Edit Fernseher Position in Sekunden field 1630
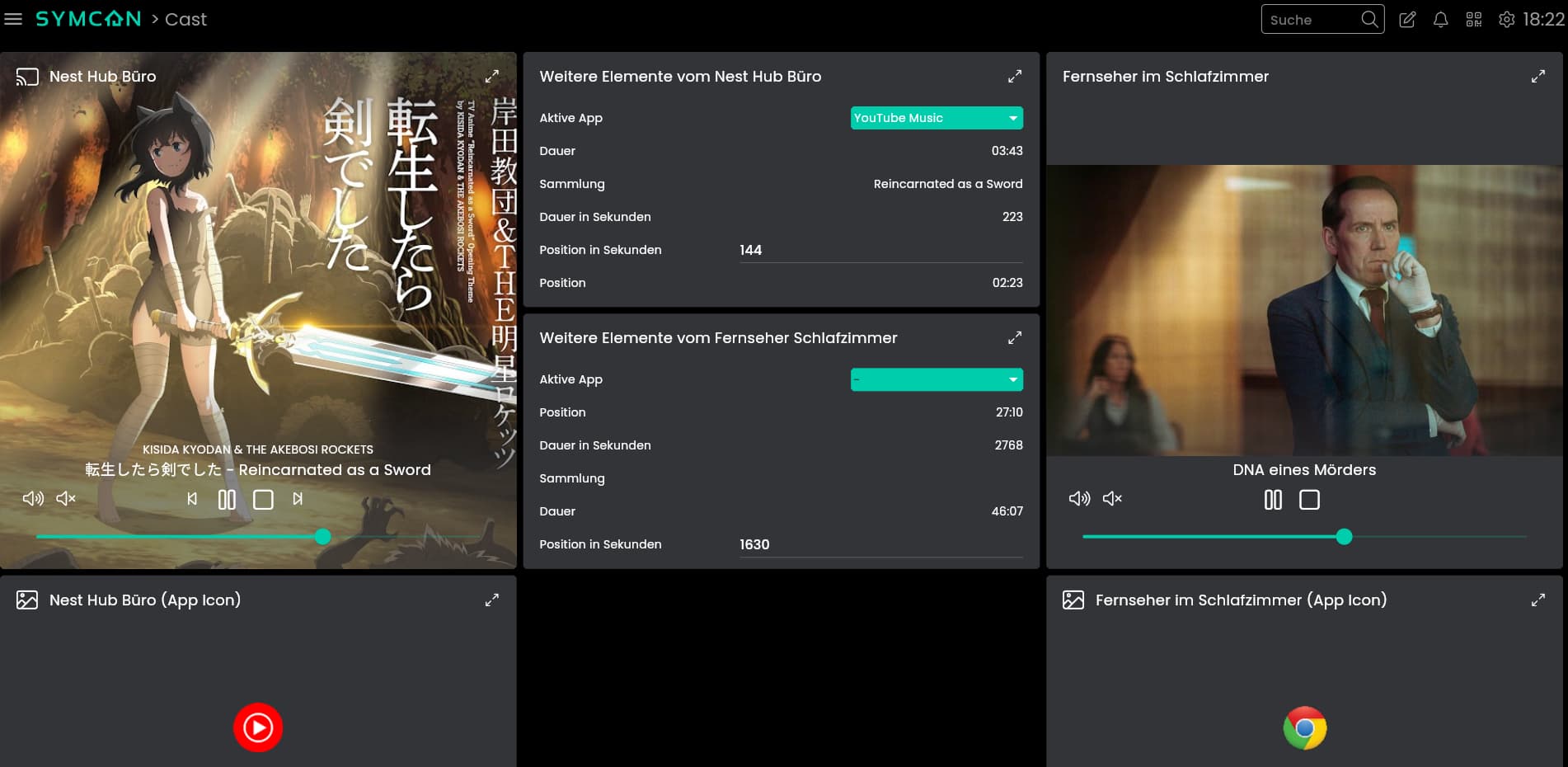Screen dimensions: 1568x767 tap(881, 544)
